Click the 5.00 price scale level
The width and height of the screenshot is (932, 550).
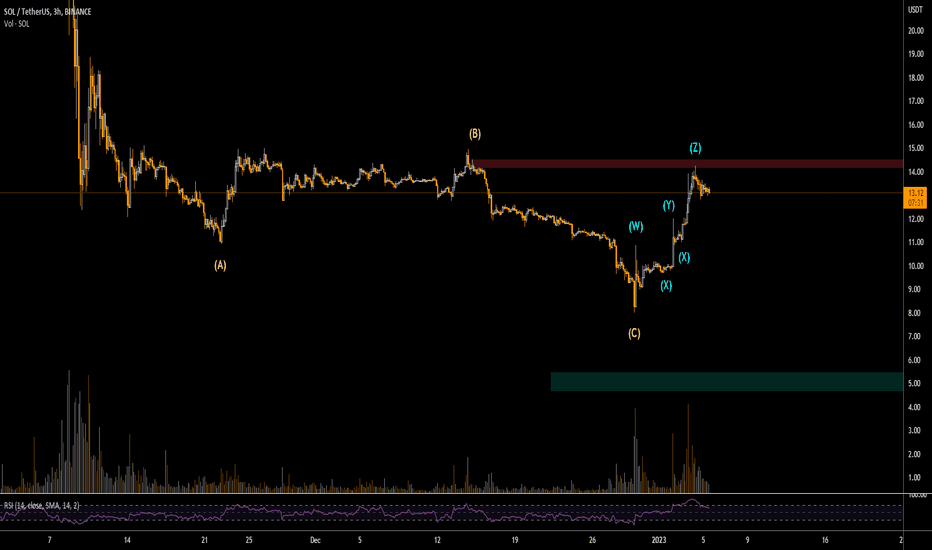[914, 384]
